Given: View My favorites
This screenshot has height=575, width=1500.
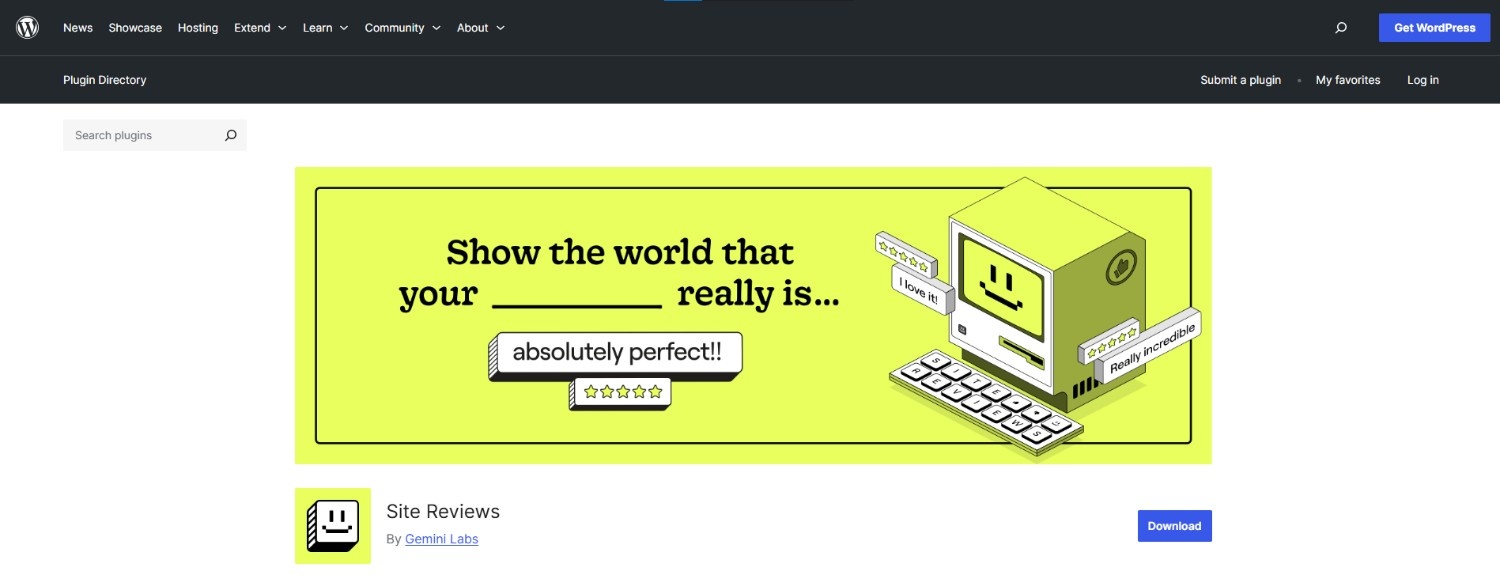Looking at the screenshot, I should tap(1348, 80).
